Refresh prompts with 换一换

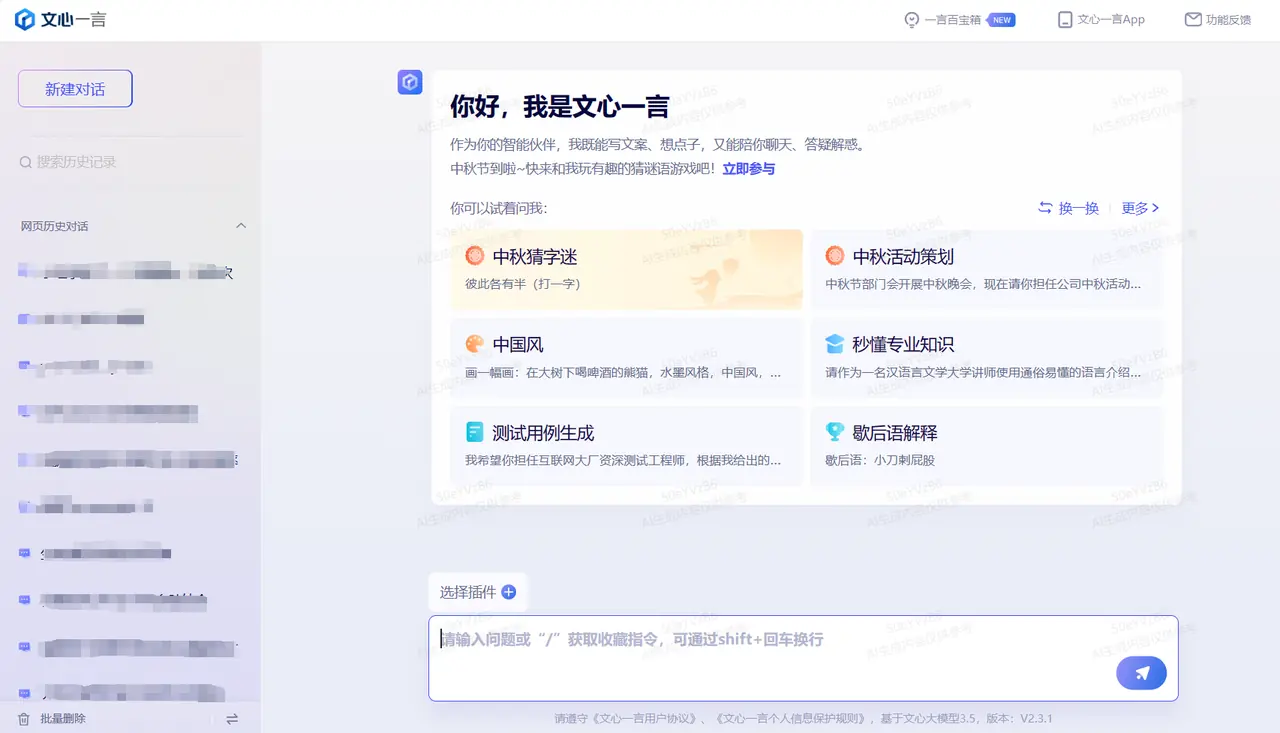pos(1067,208)
